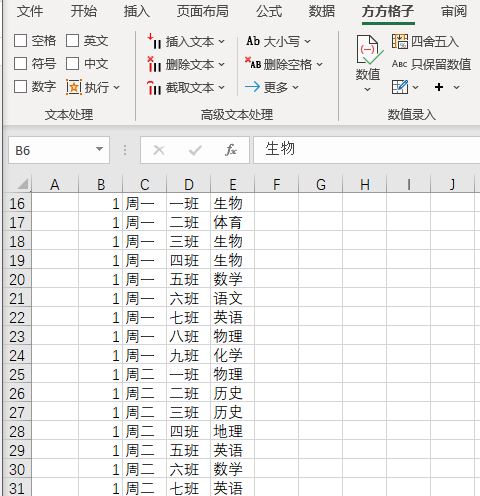
Task: Switch to the 开始 tab
Action: pyautogui.click(x=83, y=12)
